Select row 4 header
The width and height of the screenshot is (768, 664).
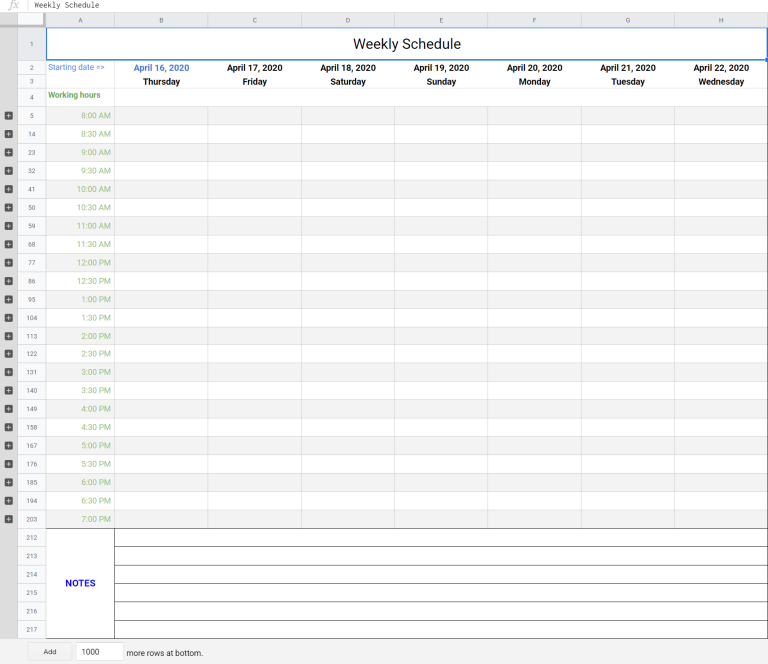click(x=32, y=97)
